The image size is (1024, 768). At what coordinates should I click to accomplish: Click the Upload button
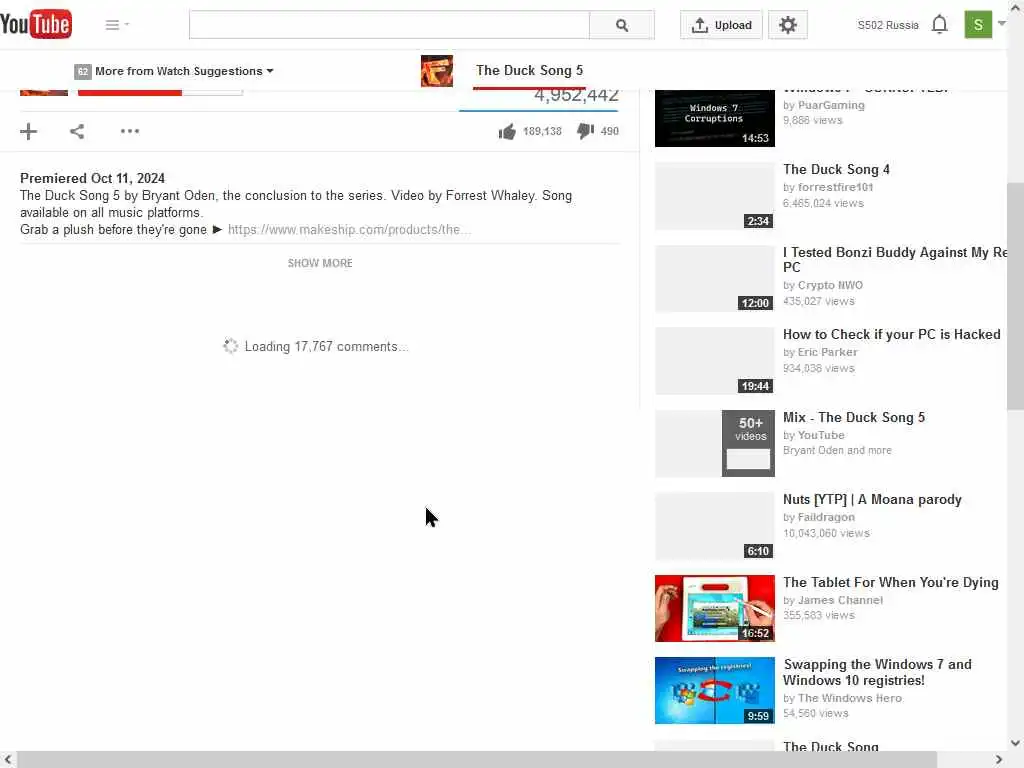click(x=721, y=25)
